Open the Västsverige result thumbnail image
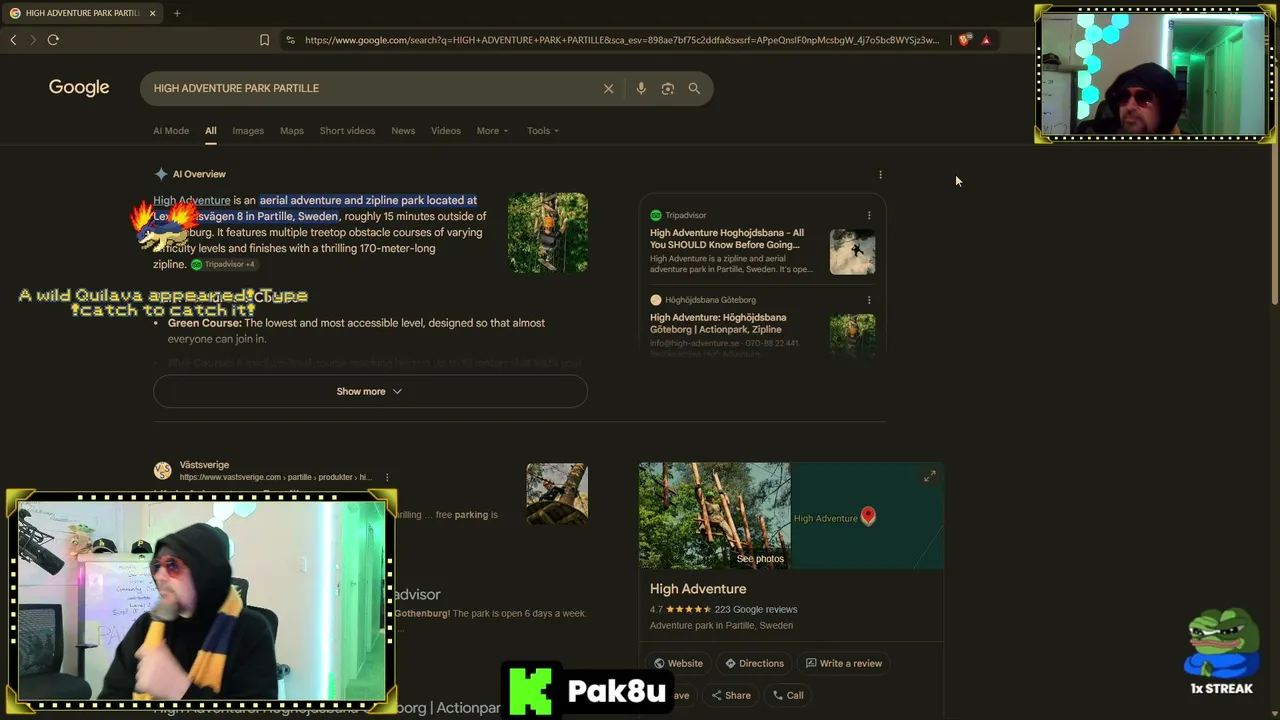This screenshot has width=1280, height=720. tap(557, 493)
